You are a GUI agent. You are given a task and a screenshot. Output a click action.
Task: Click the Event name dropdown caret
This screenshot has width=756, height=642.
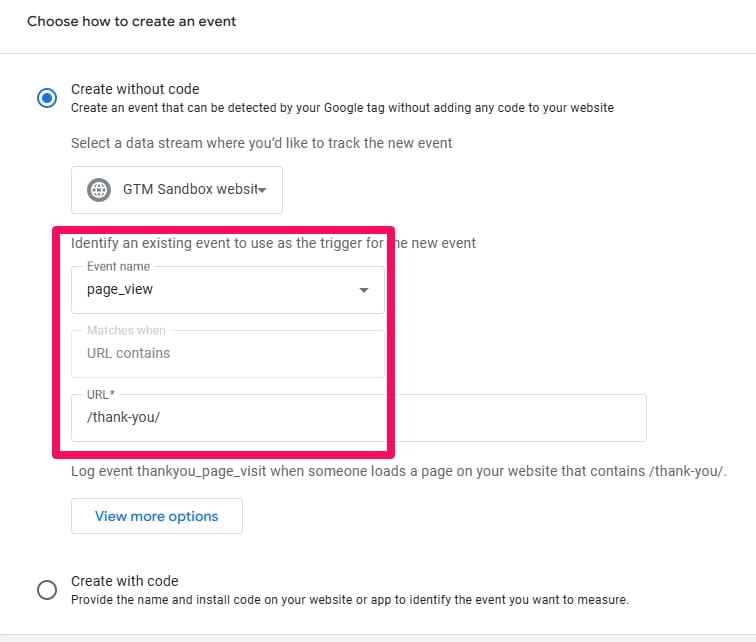(x=364, y=290)
